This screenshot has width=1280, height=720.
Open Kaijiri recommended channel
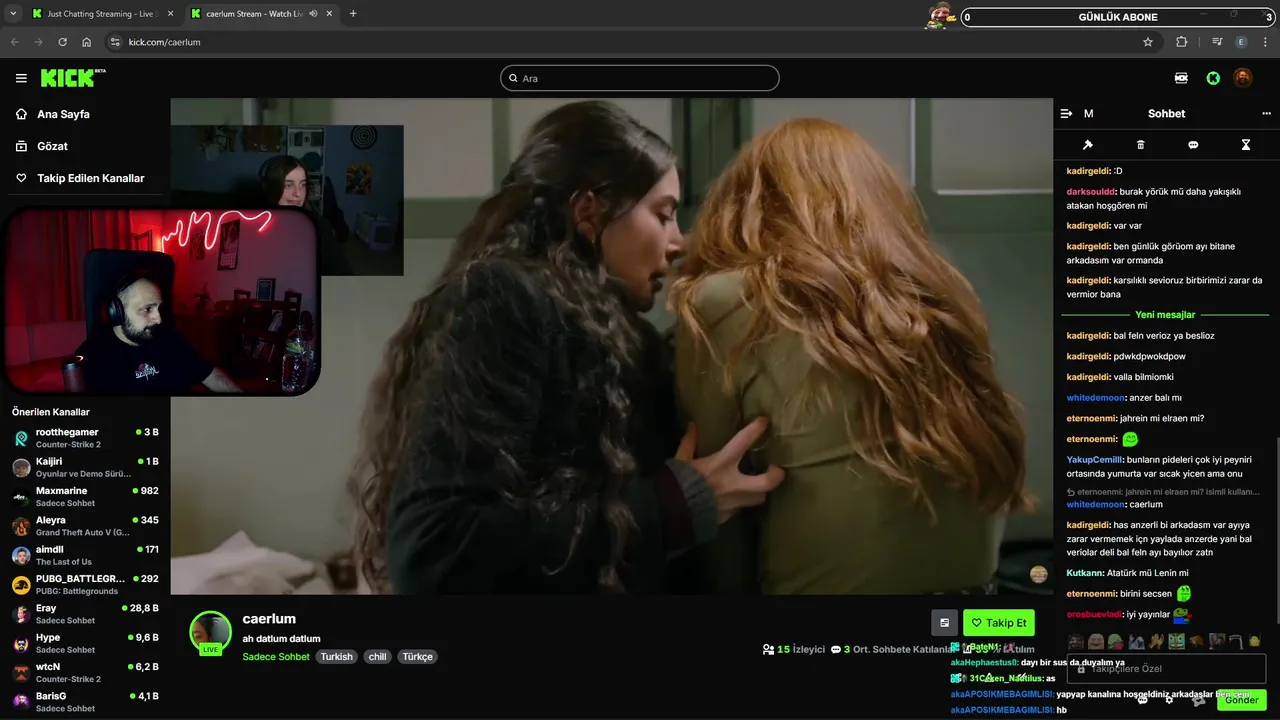pos(86,467)
